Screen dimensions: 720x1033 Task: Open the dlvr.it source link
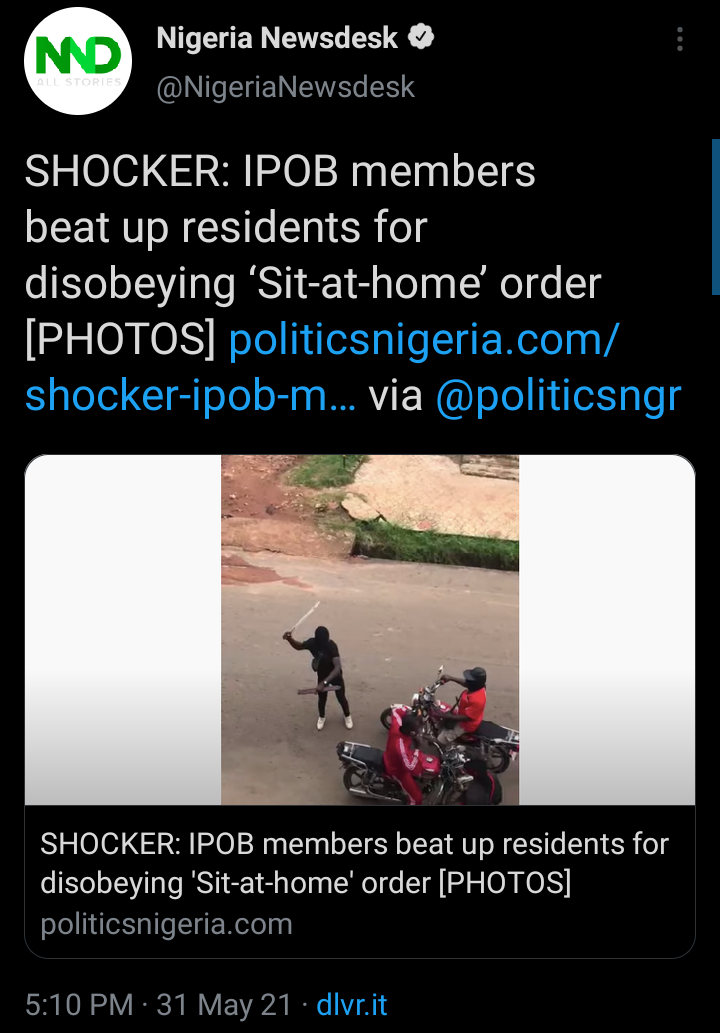pos(352,1005)
